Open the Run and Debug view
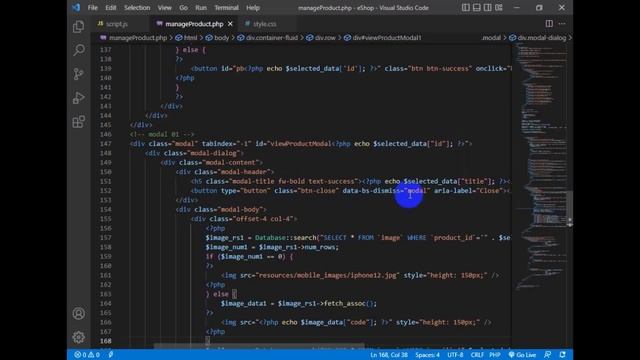Screen dimensions: 640x360 click(x=78, y=98)
